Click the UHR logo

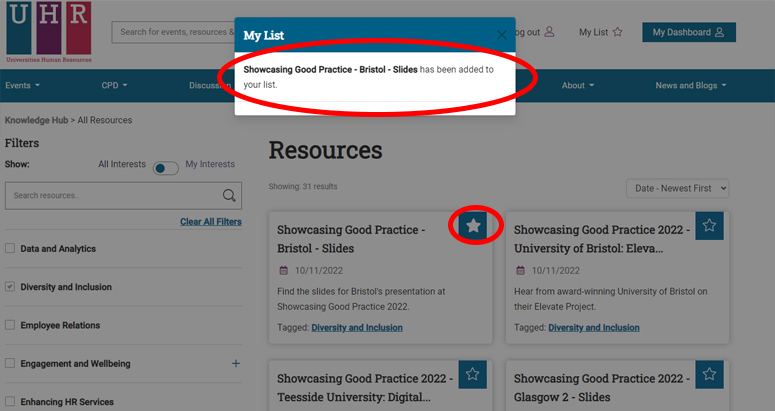coord(48,32)
